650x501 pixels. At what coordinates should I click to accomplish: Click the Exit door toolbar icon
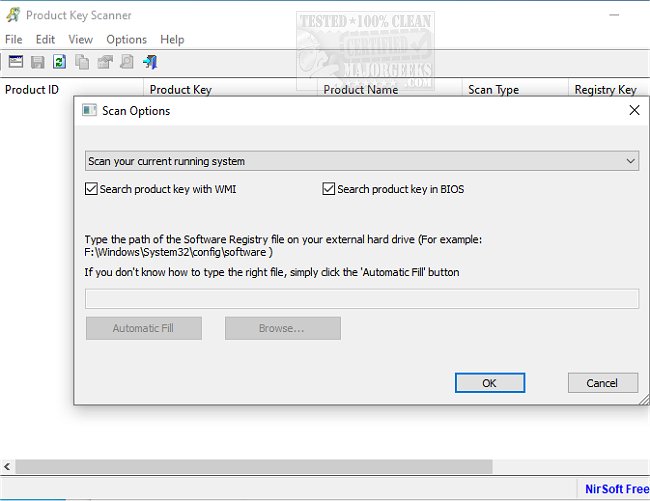(148, 62)
